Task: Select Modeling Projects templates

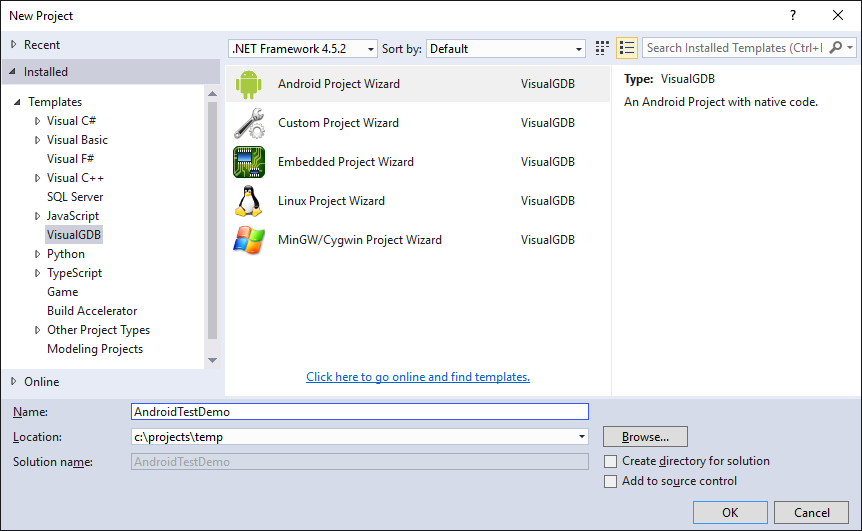Action: coord(95,349)
